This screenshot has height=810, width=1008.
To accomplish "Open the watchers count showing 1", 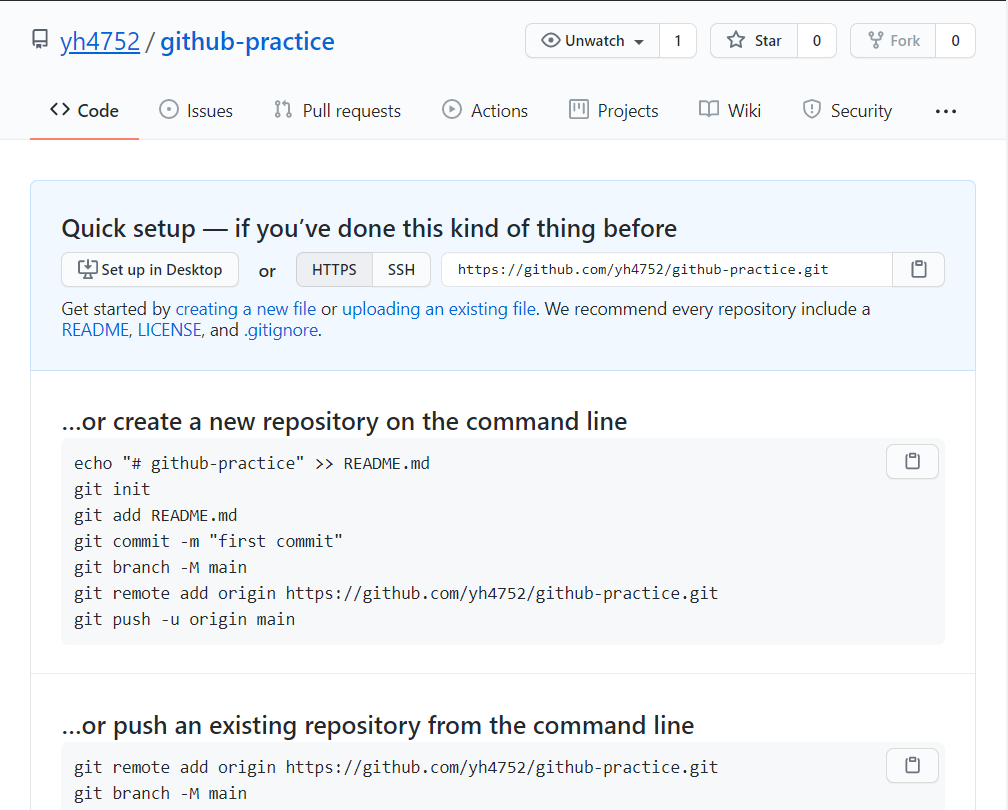I will pos(678,40).
